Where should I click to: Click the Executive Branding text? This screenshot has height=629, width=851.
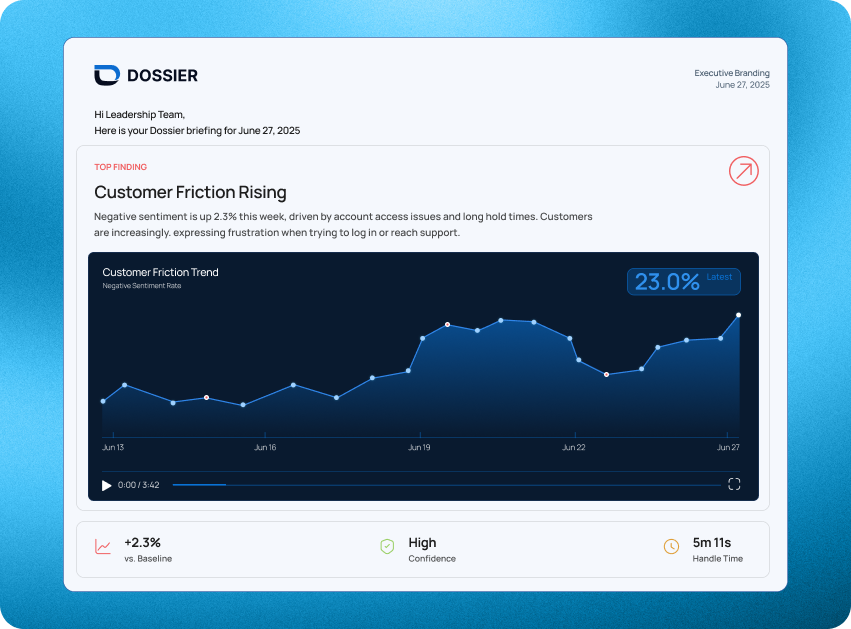click(732, 73)
